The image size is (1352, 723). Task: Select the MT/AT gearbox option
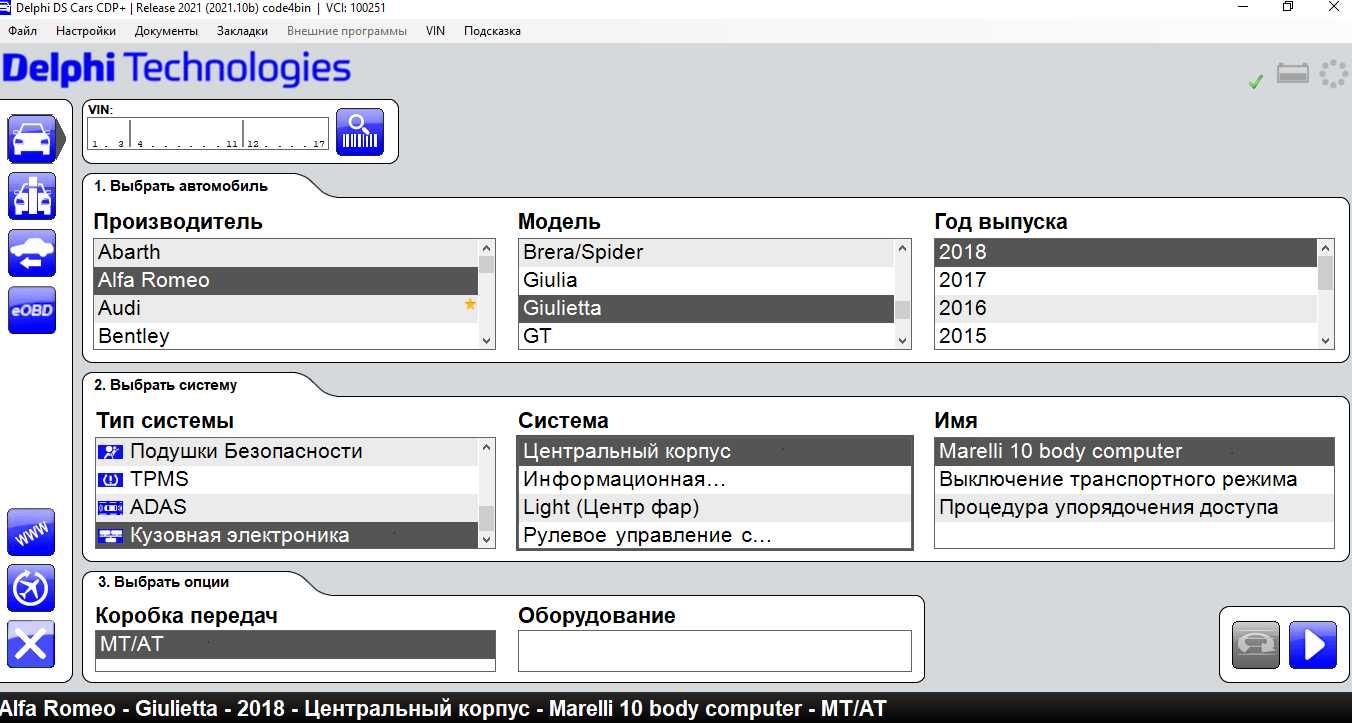click(295, 644)
